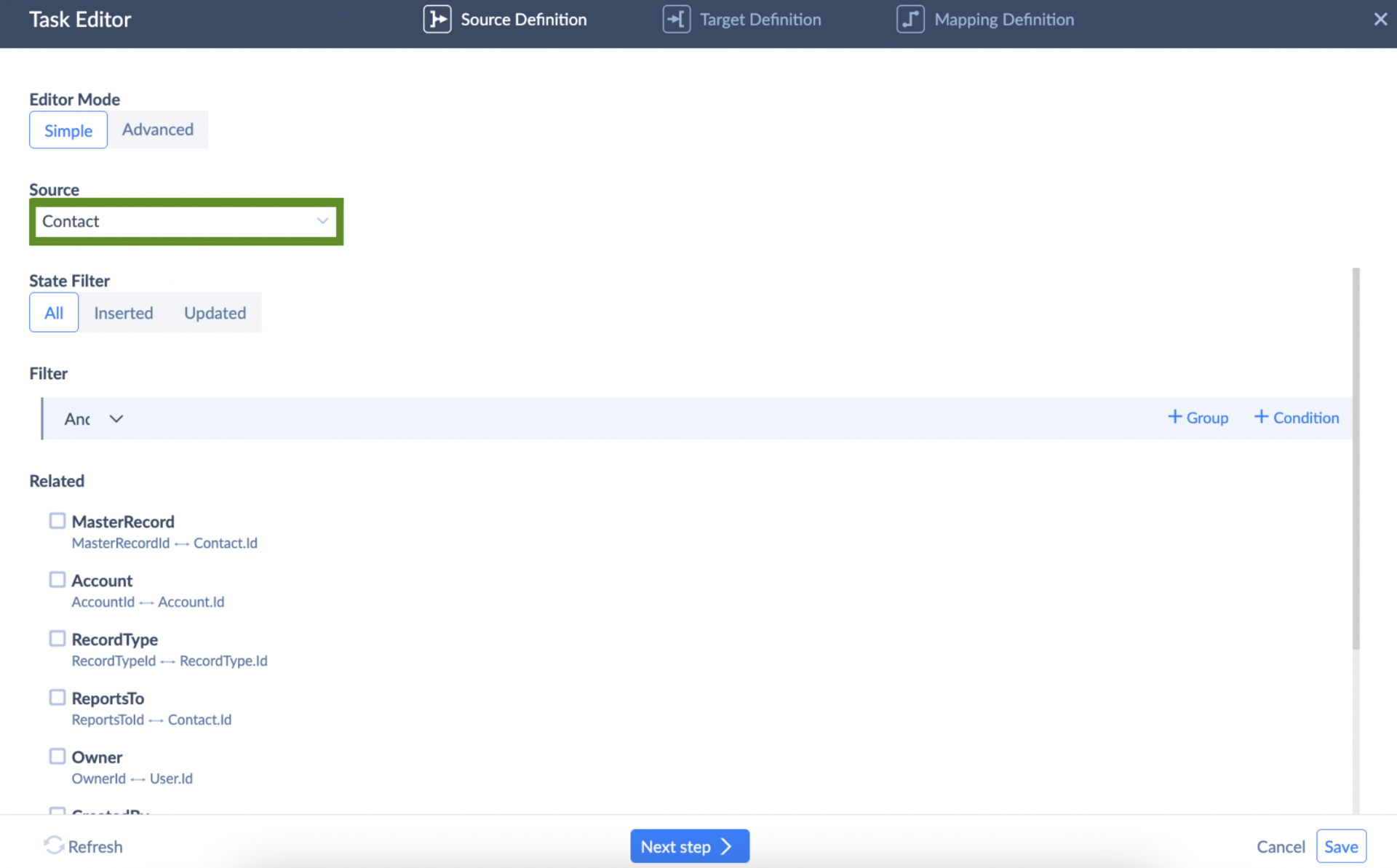Click the plus icon next to Group
1397x868 pixels.
click(x=1174, y=417)
